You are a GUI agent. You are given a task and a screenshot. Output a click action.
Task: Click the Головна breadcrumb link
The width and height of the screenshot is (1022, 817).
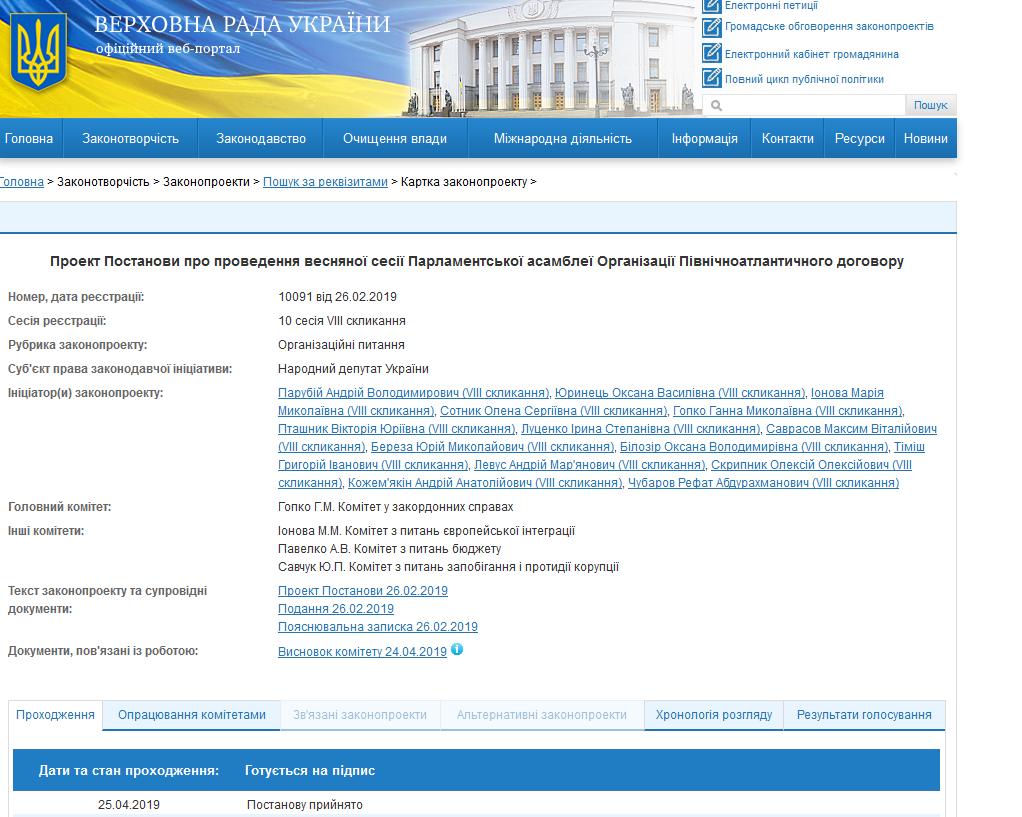(22, 182)
